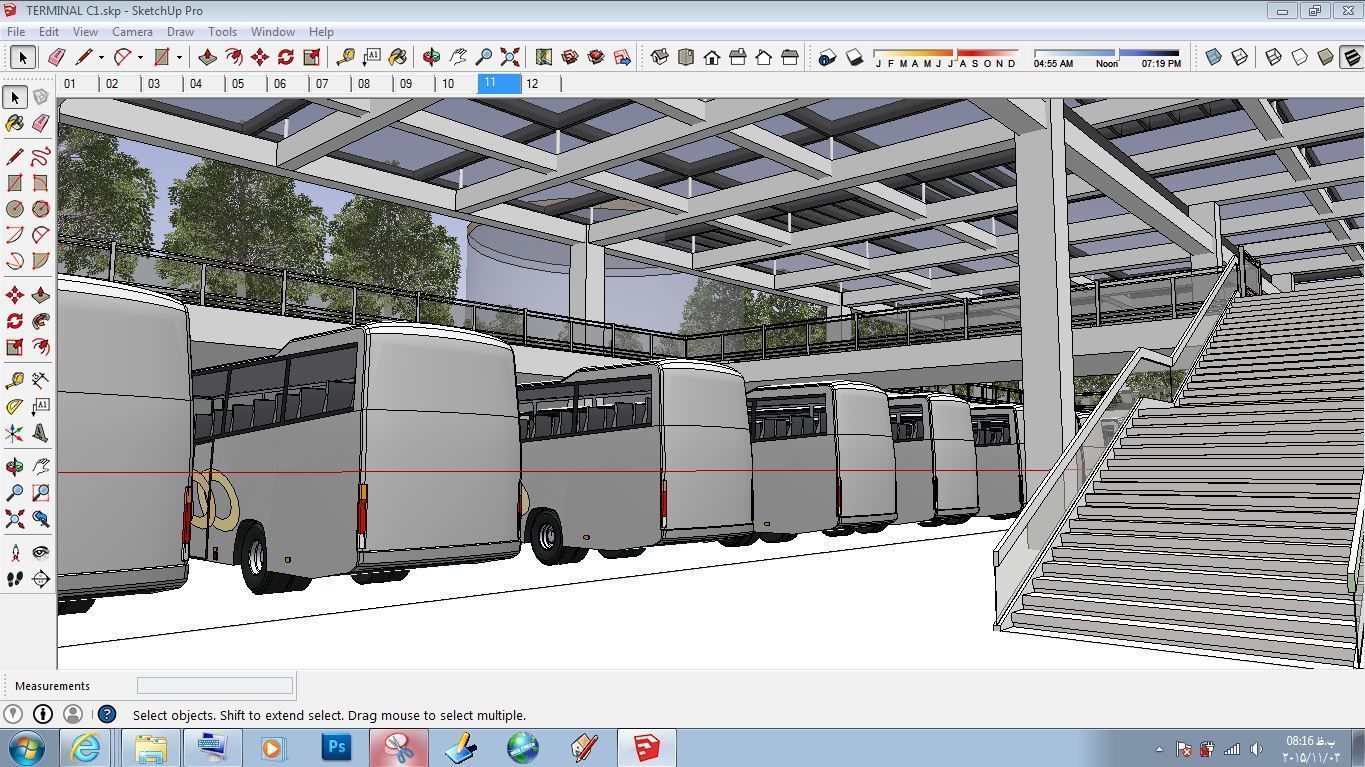Select Zoom Window tool in left toolbar

pyautogui.click(x=40, y=493)
